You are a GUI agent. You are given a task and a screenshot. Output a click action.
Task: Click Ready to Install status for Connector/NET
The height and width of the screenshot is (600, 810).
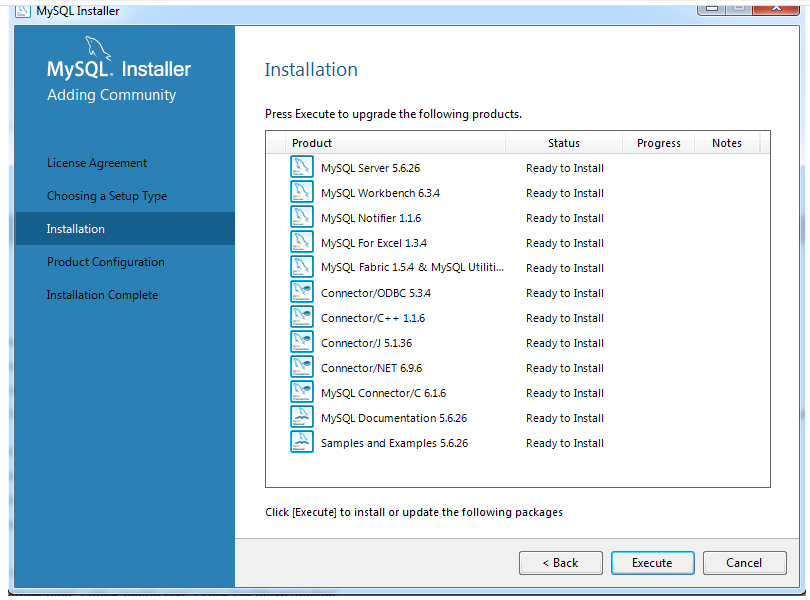565,368
